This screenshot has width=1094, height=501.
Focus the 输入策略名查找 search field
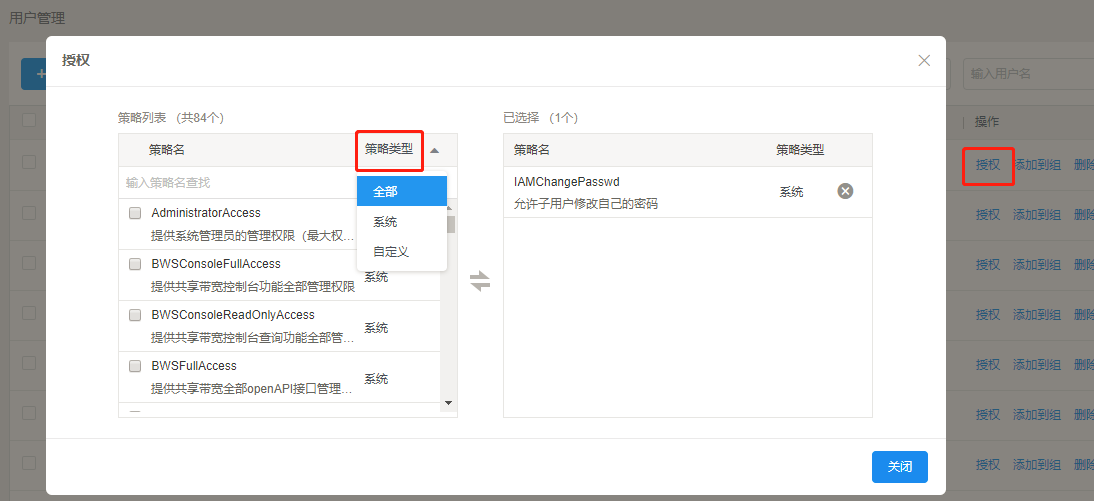pyautogui.click(x=235, y=183)
